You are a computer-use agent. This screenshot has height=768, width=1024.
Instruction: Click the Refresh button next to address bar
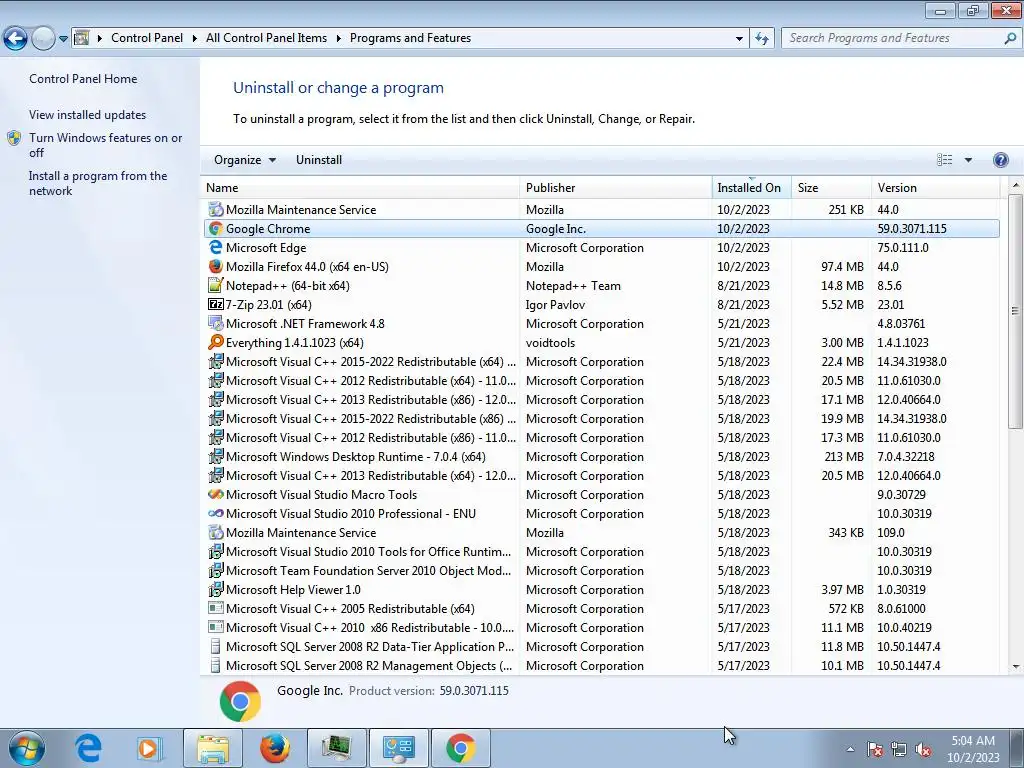pos(761,39)
